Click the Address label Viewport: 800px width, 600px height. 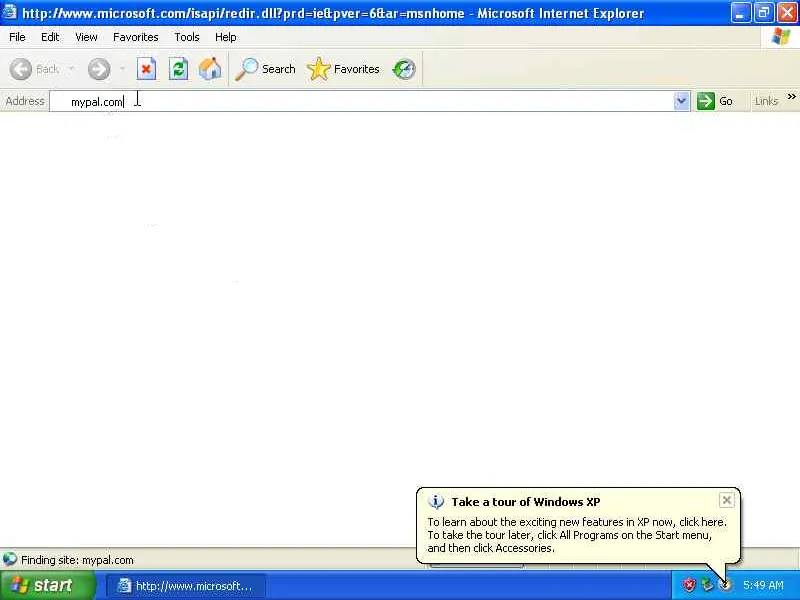(25, 101)
